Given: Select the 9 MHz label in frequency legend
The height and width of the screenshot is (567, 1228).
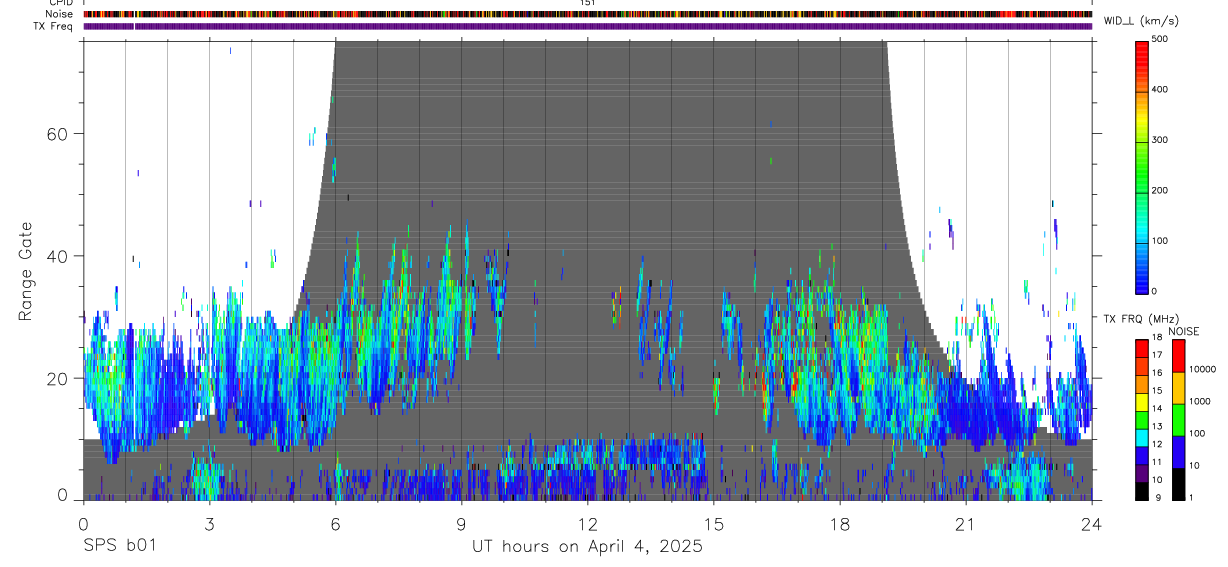Looking at the screenshot, I should [x=1157, y=497].
